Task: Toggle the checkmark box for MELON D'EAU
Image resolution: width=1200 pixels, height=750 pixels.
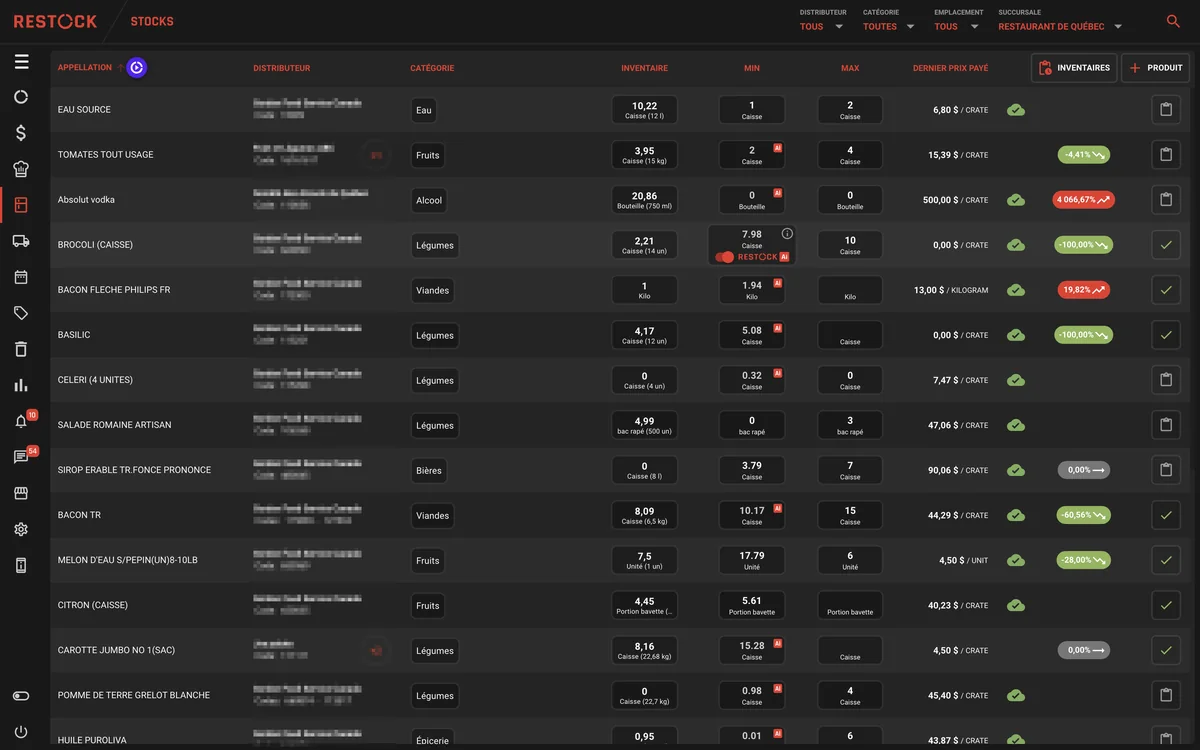Action: (1166, 560)
